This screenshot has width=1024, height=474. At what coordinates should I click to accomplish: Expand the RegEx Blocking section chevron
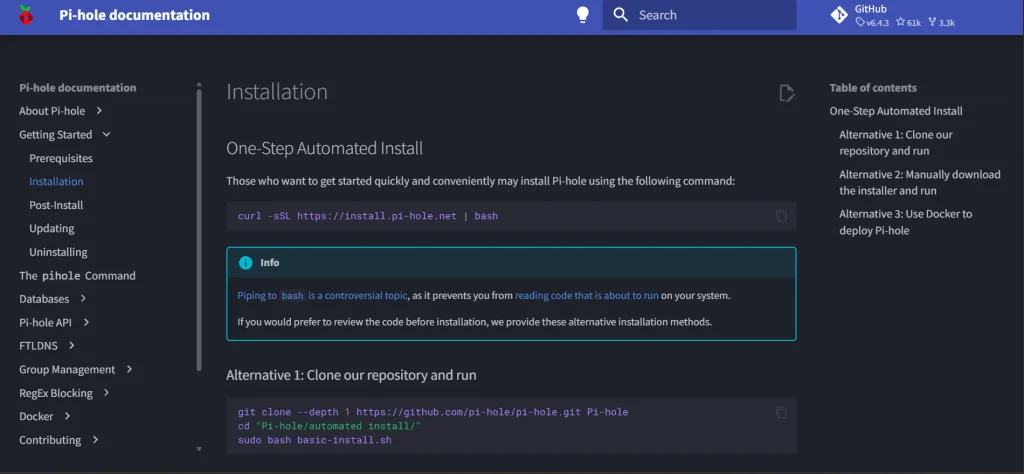point(106,393)
